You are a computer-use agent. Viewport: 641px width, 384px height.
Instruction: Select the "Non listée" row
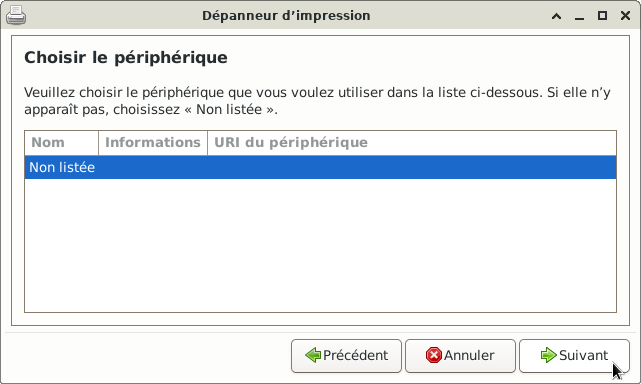click(x=320, y=167)
